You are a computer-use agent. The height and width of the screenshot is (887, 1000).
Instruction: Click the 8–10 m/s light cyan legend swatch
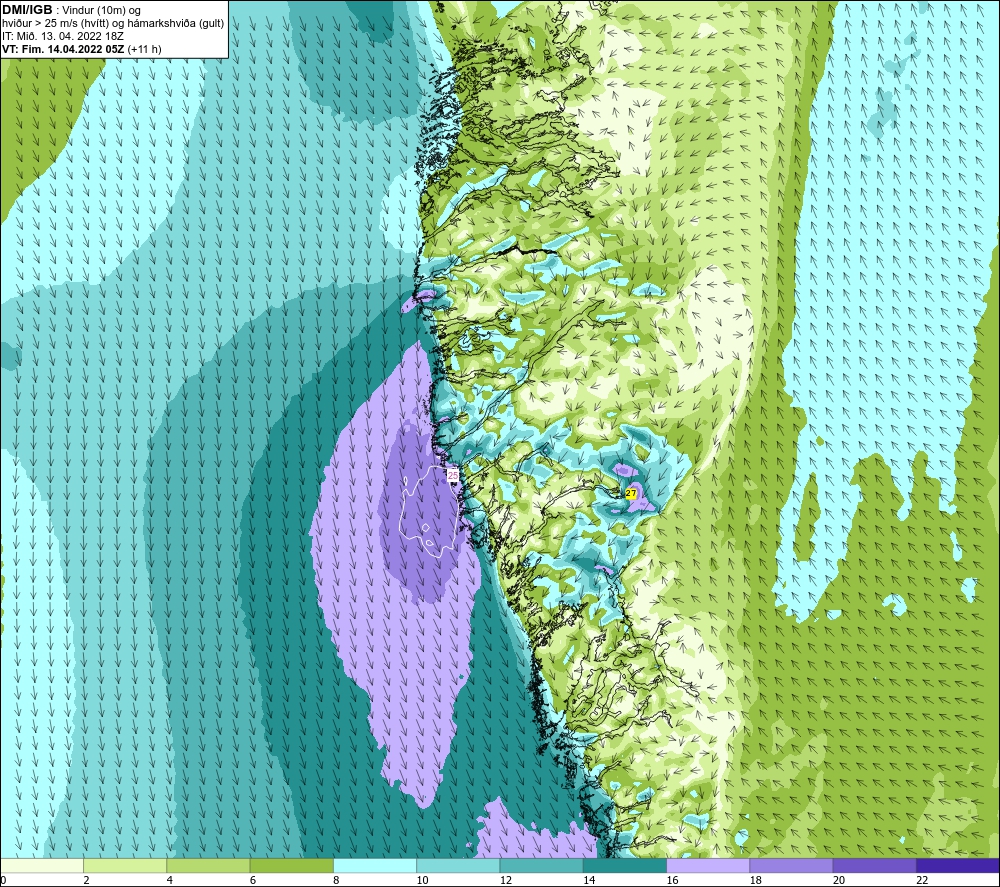coord(375,866)
